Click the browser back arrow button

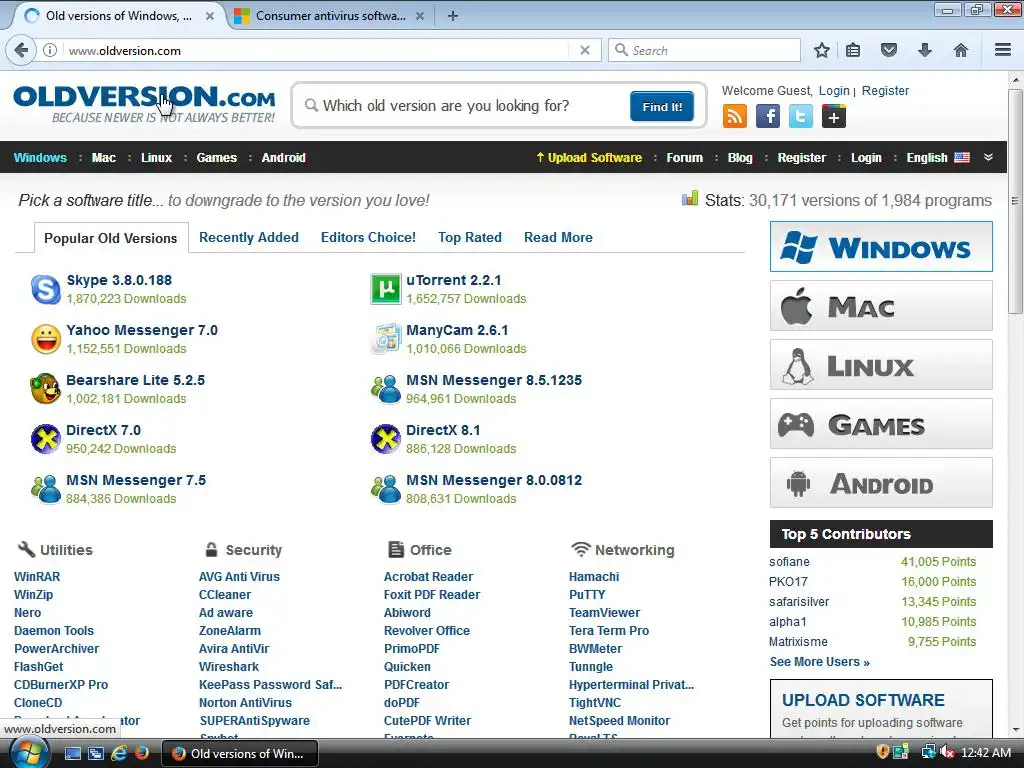pyautogui.click(x=21, y=50)
